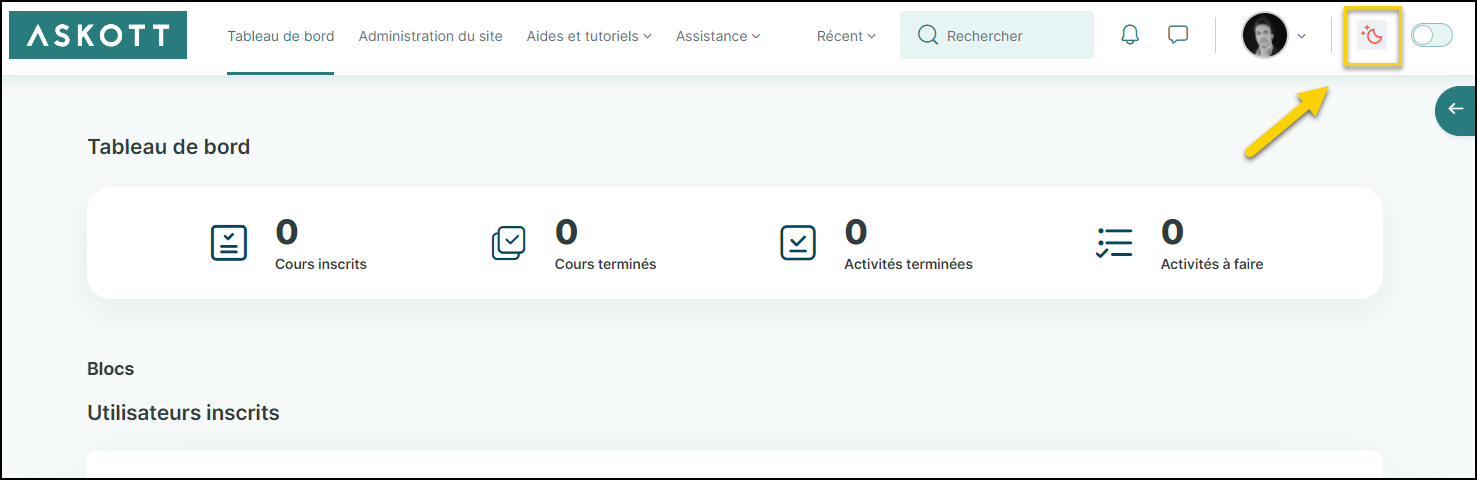Click the user profile avatar
Screen dimensions: 1477x480
click(x=1265, y=36)
